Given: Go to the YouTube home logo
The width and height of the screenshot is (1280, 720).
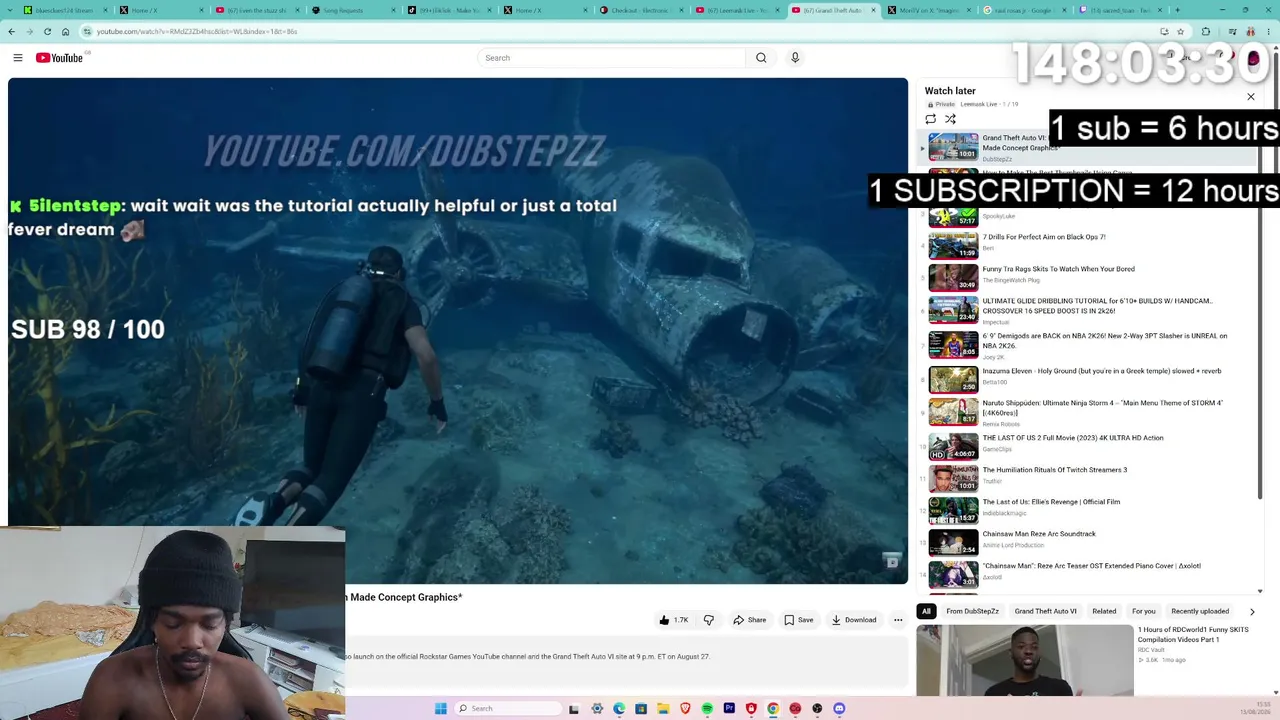Looking at the screenshot, I should [x=59, y=58].
